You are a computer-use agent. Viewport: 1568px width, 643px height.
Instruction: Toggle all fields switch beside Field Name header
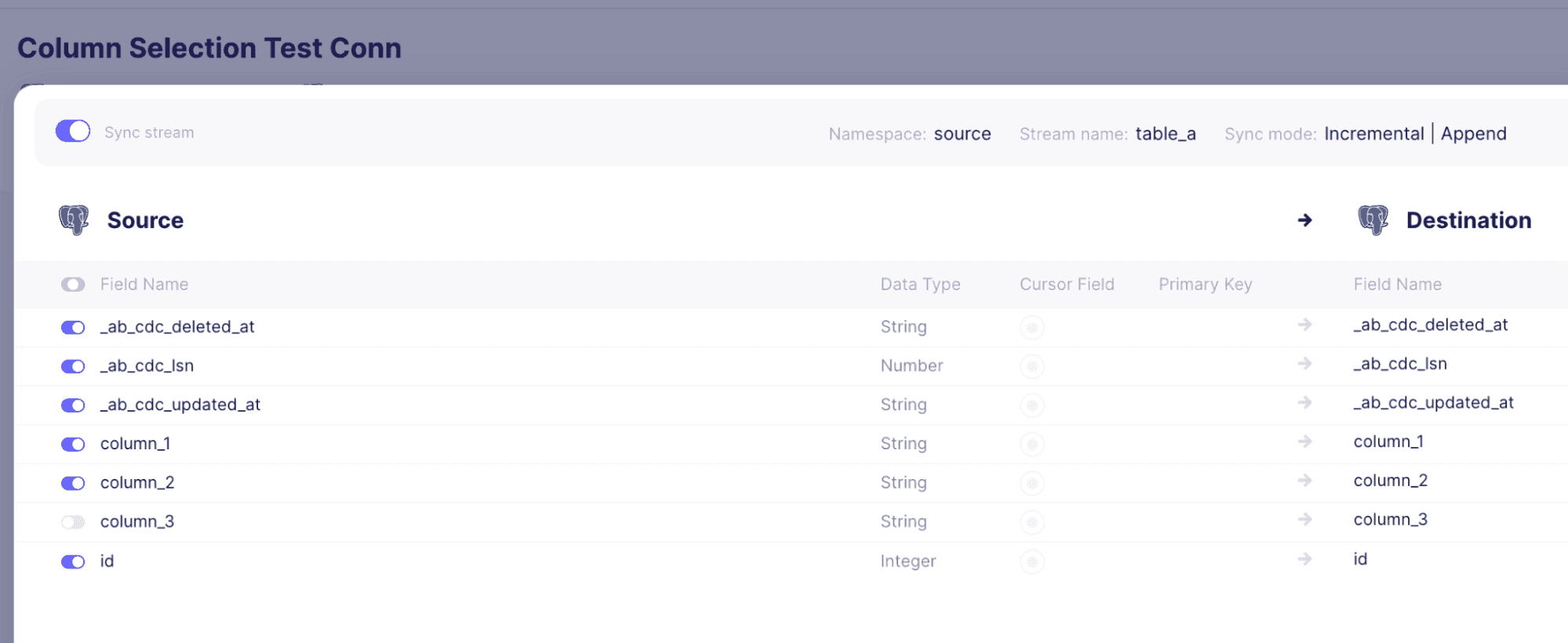[x=73, y=285]
